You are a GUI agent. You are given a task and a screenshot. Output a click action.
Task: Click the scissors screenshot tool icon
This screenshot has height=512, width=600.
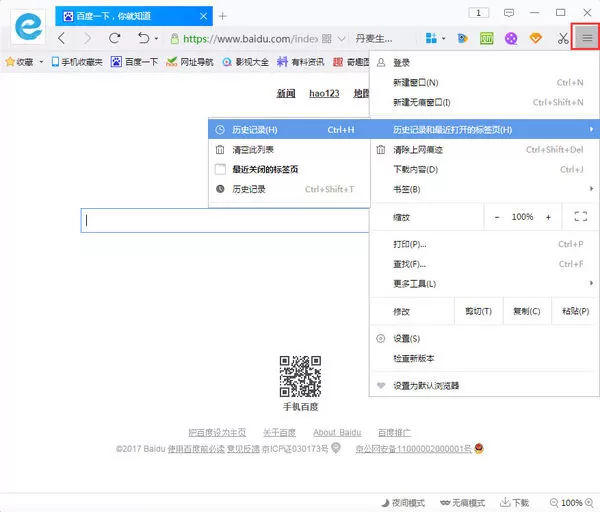pyautogui.click(x=562, y=38)
